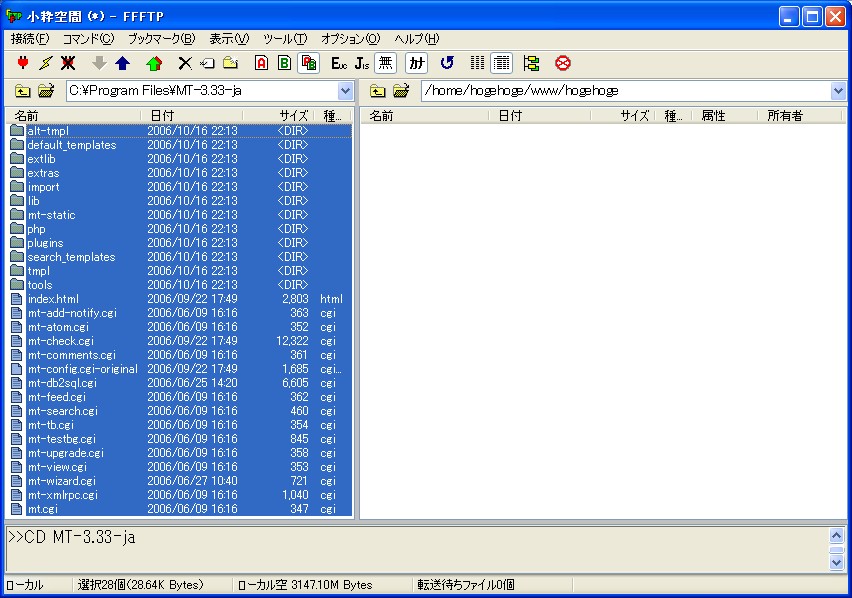The width and height of the screenshot is (852, 598).
Task: Toggle JIS kanji code conversion
Action: tap(362, 63)
